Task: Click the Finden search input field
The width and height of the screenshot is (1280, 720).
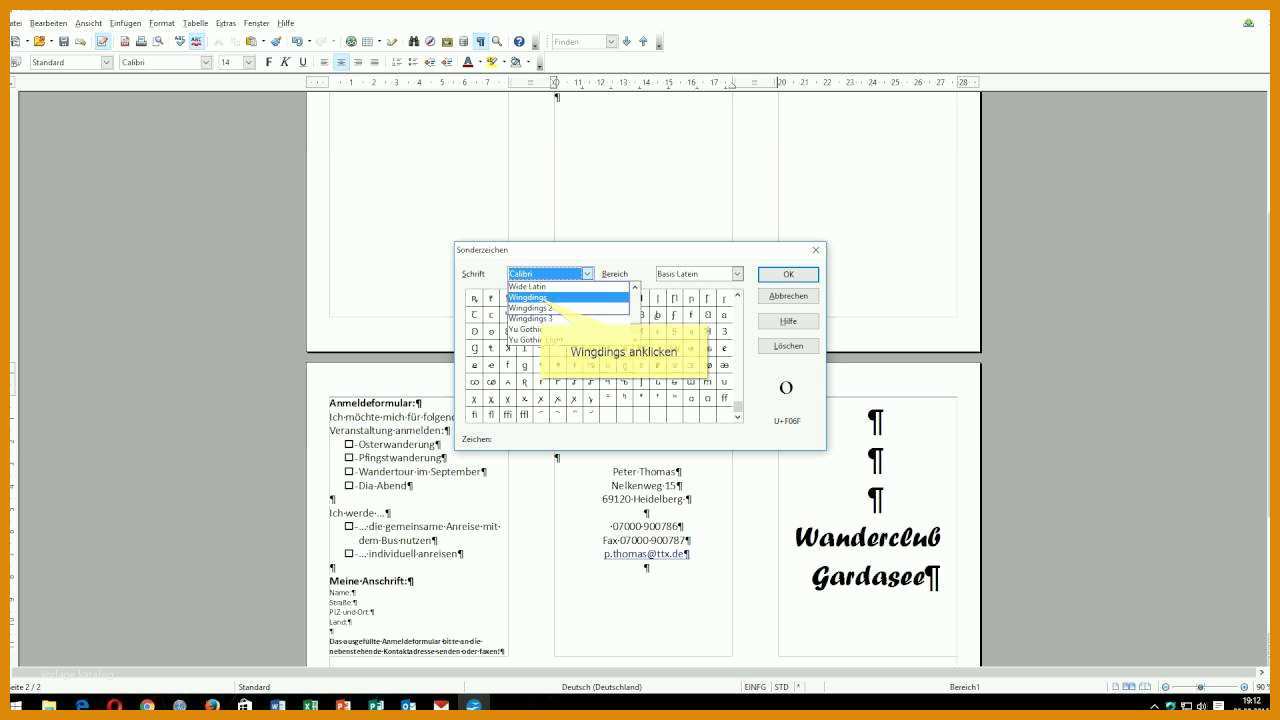Action: (x=578, y=41)
